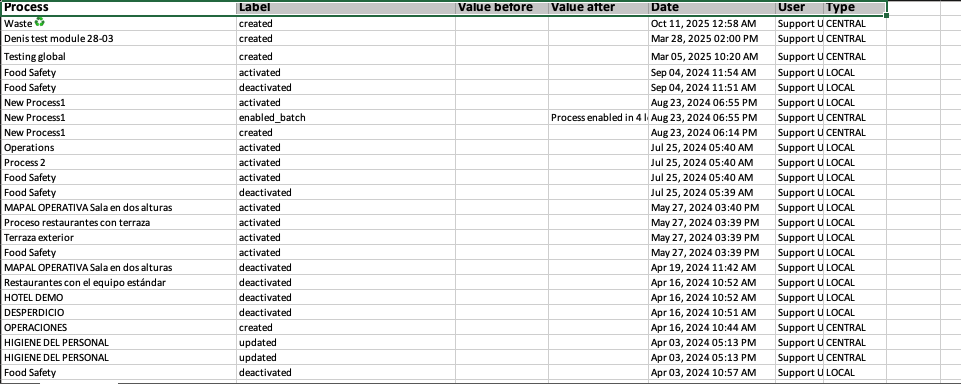Click the OPERACIONES process cell
Screen dimensions: 961x384
point(118,328)
